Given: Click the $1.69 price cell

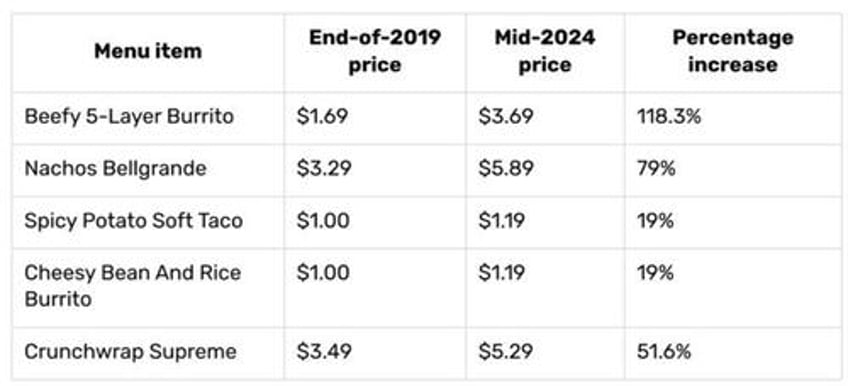Looking at the screenshot, I should (x=375, y=117).
